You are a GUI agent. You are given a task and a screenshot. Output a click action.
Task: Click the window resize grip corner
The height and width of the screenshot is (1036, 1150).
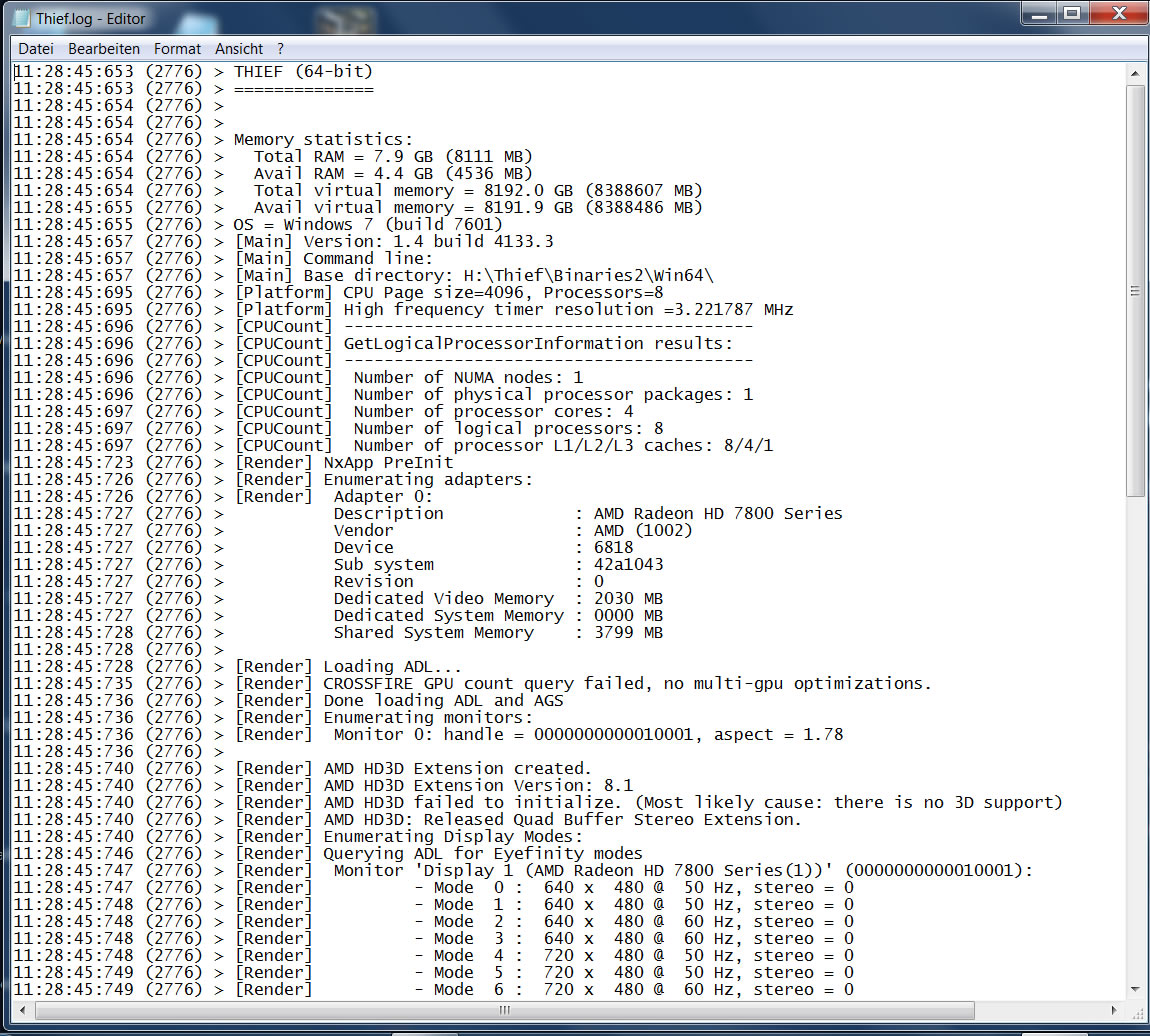(1136, 1012)
